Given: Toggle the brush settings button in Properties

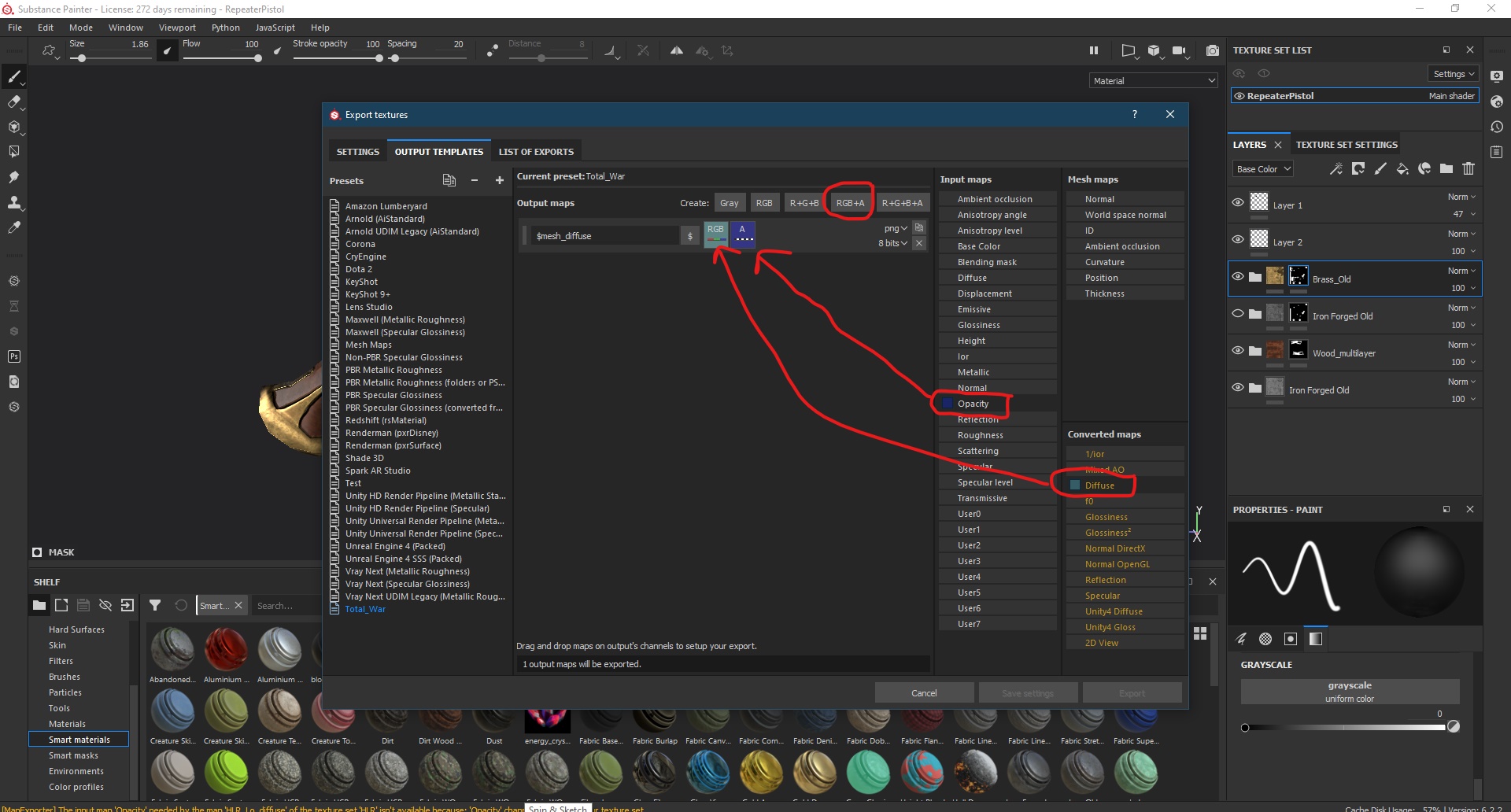Looking at the screenshot, I should pyautogui.click(x=1241, y=639).
